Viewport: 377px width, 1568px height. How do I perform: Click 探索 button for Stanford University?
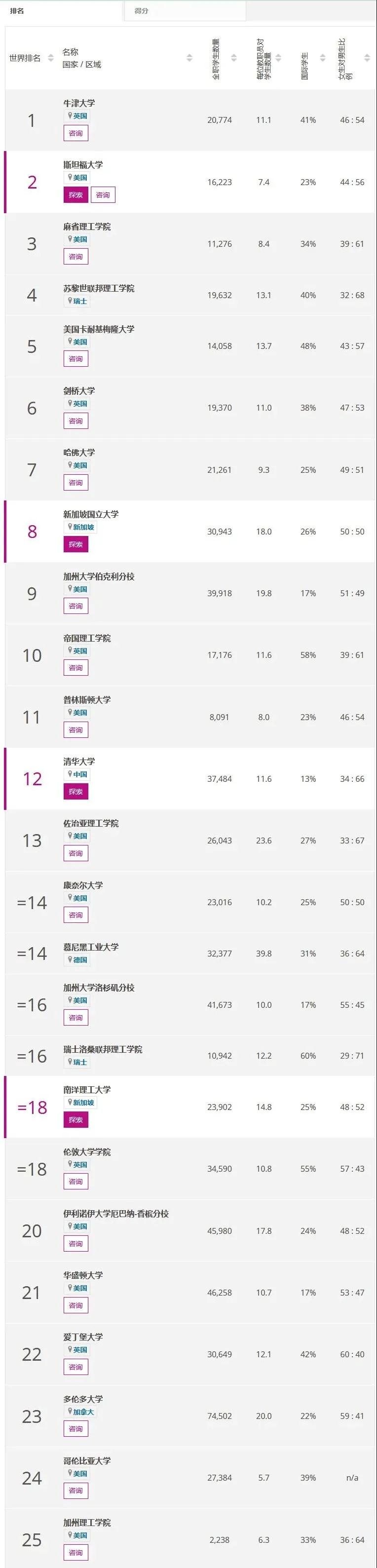(x=76, y=195)
